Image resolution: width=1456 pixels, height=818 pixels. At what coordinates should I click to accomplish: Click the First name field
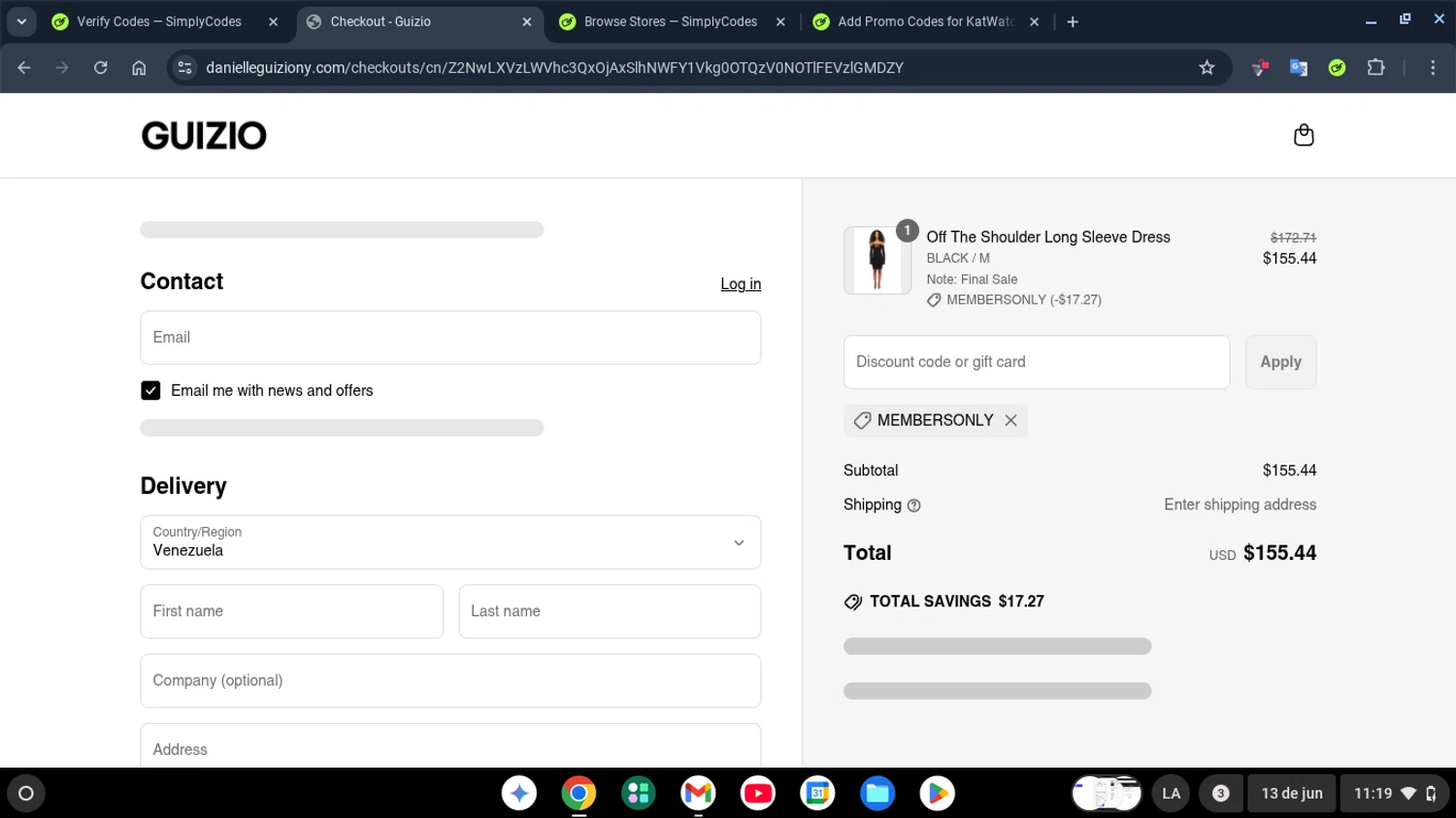click(291, 611)
